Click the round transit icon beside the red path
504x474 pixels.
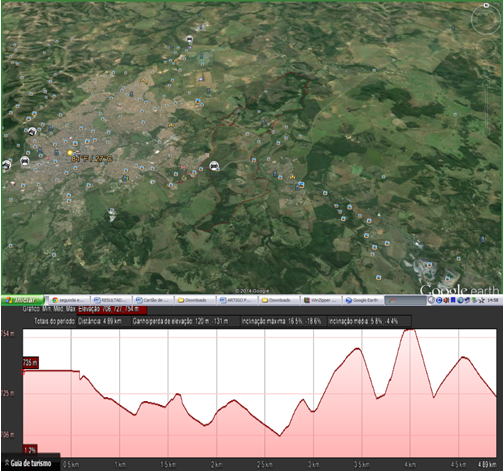point(214,165)
